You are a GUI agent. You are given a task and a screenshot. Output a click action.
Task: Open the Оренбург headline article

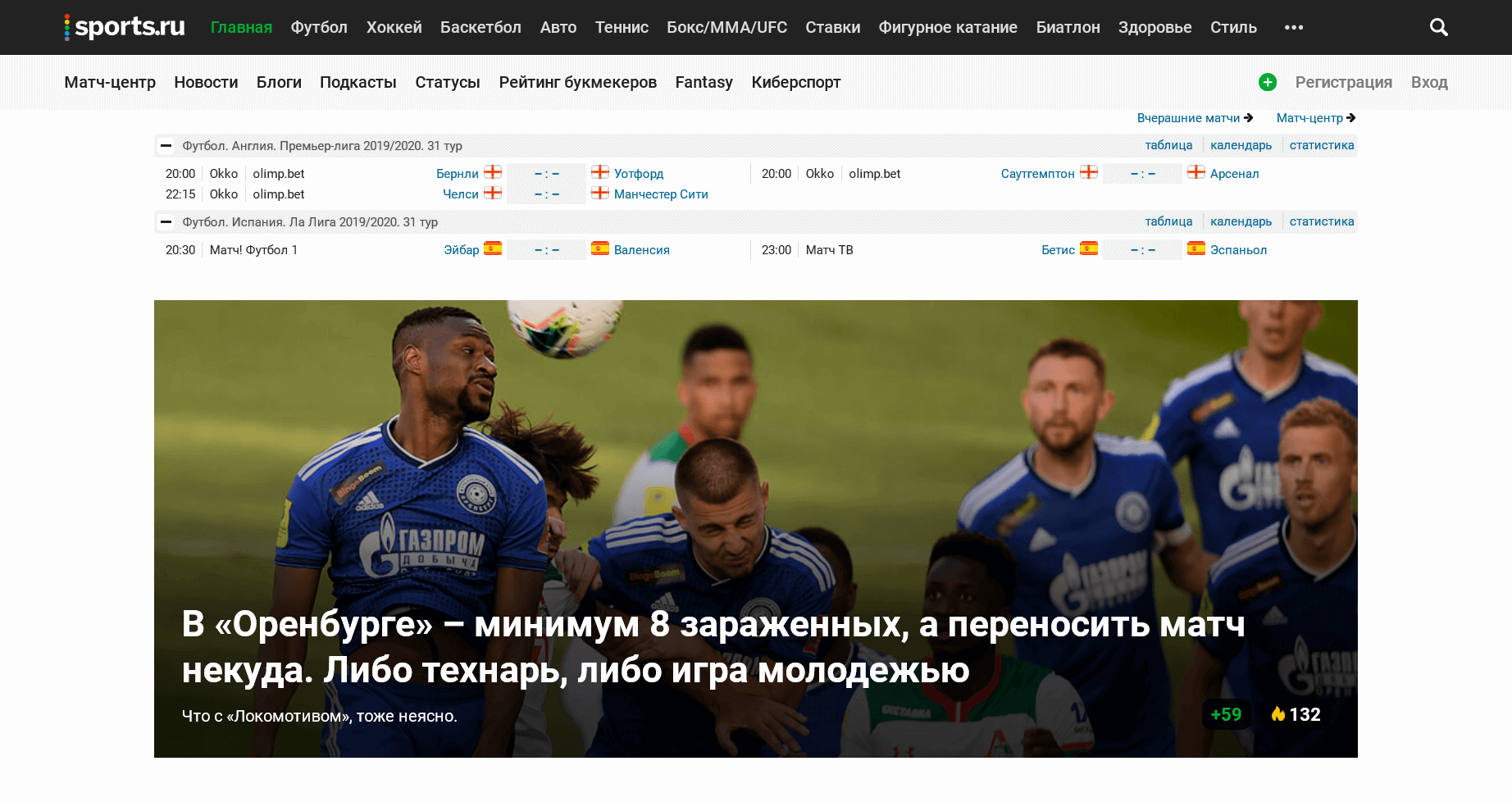pos(713,647)
